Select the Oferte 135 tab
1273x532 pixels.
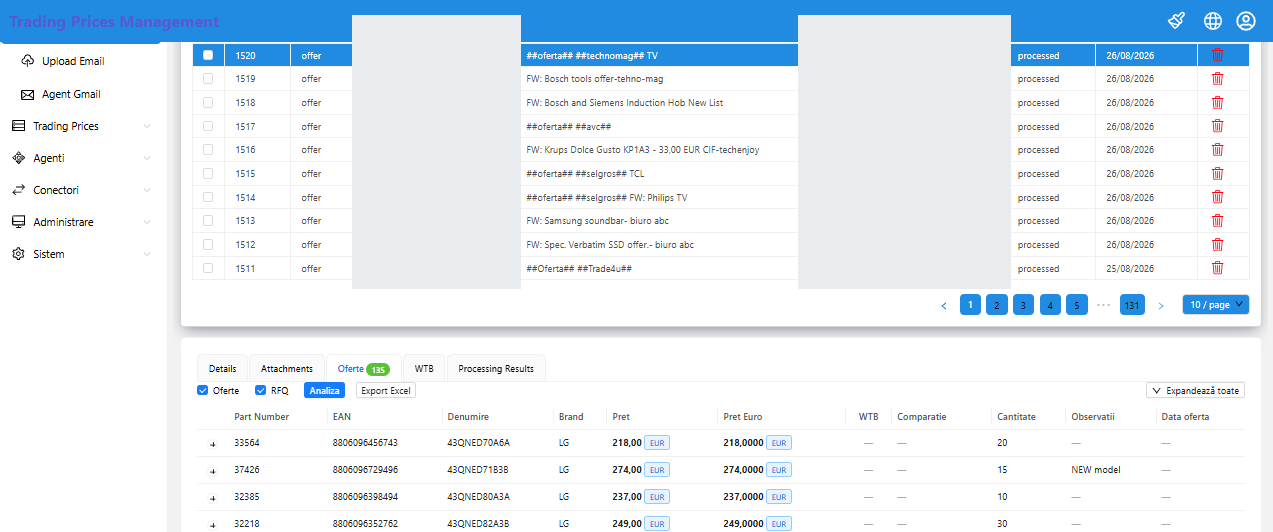(363, 369)
